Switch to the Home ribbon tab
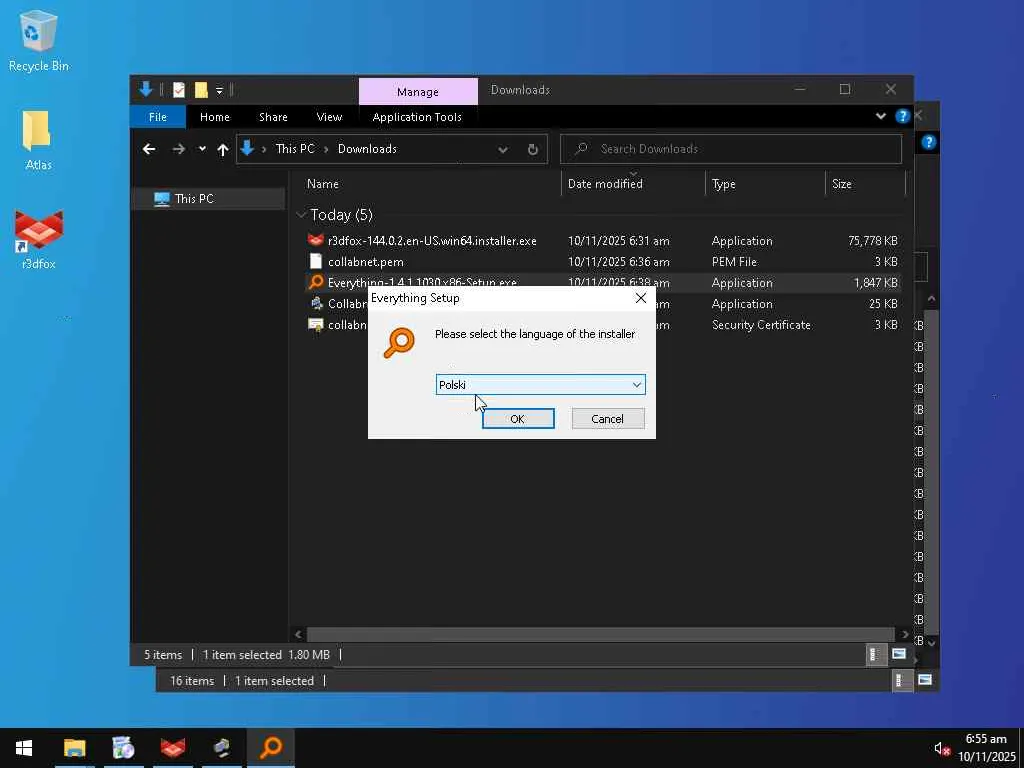1024x768 pixels. pos(215,117)
